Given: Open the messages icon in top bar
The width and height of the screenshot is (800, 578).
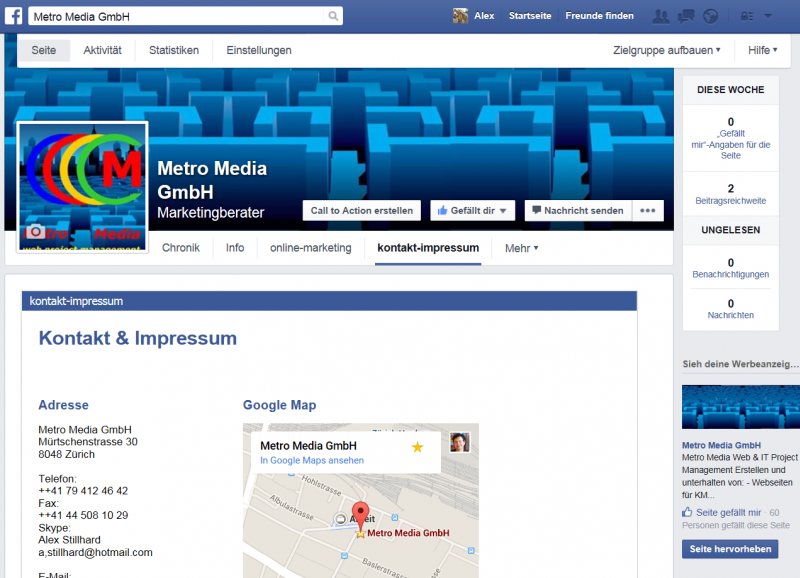Looking at the screenshot, I should point(686,16).
